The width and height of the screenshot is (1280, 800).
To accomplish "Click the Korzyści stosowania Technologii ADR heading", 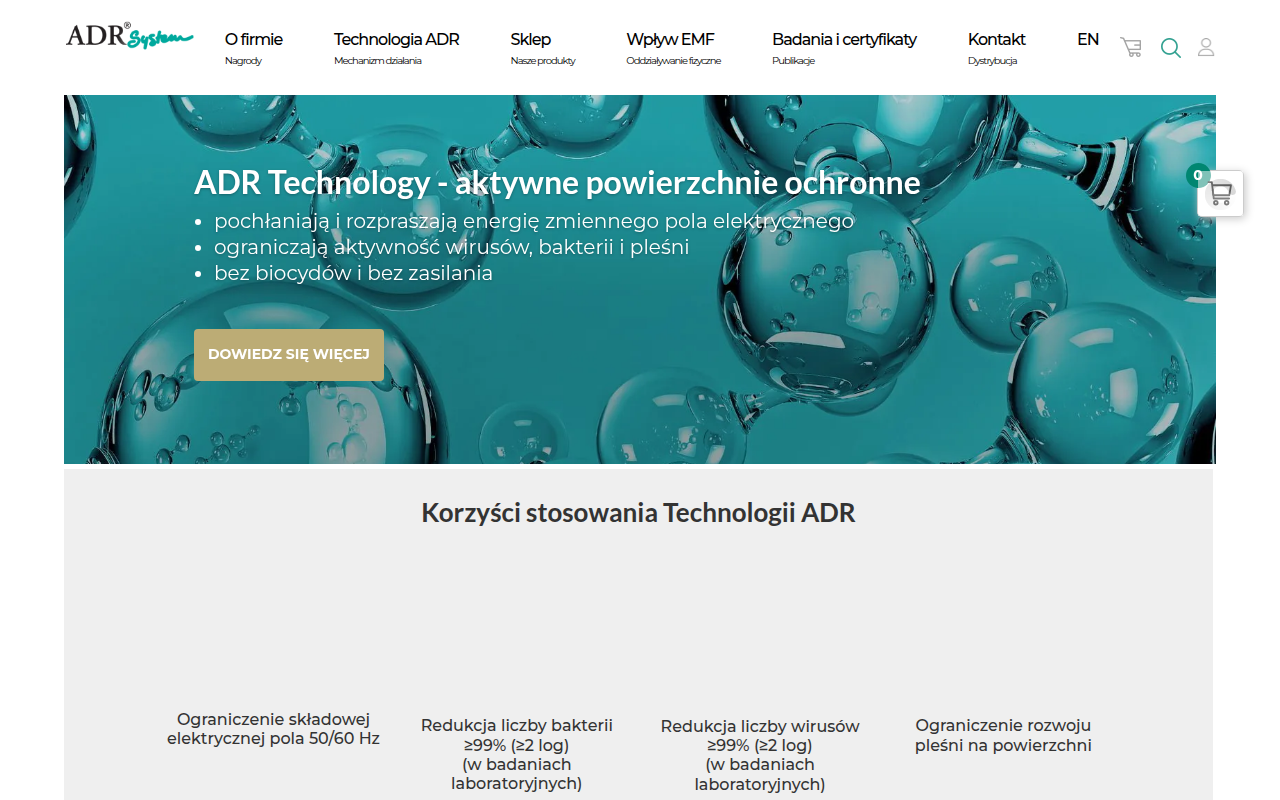I will [638, 513].
